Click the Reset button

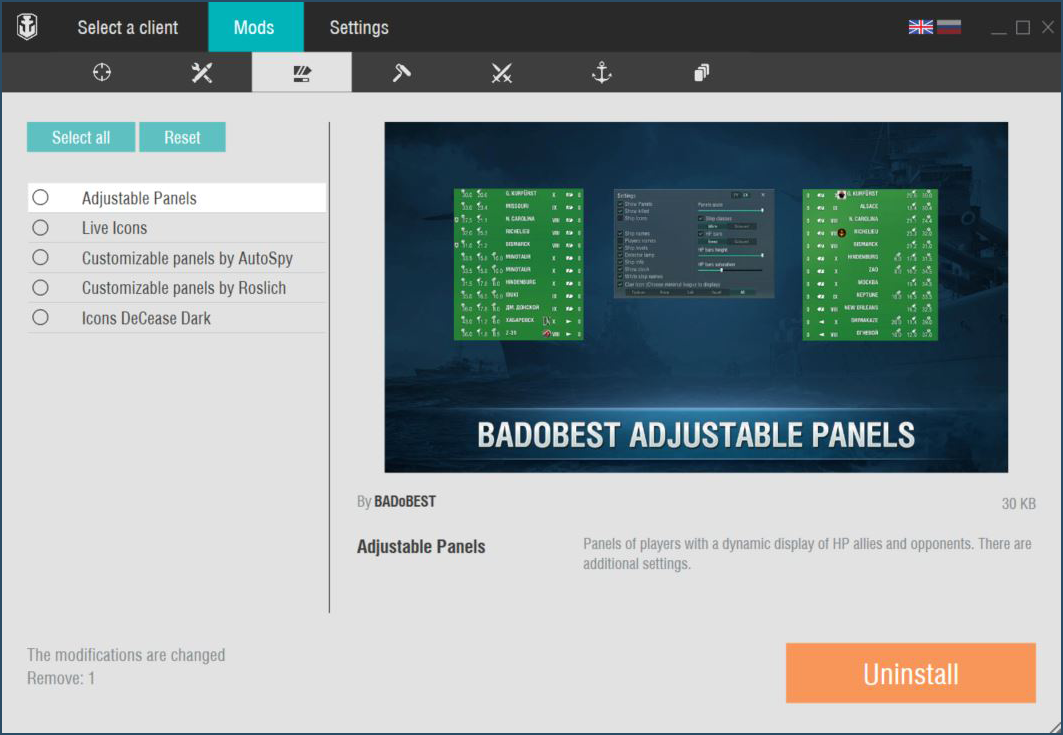(x=182, y=137)
